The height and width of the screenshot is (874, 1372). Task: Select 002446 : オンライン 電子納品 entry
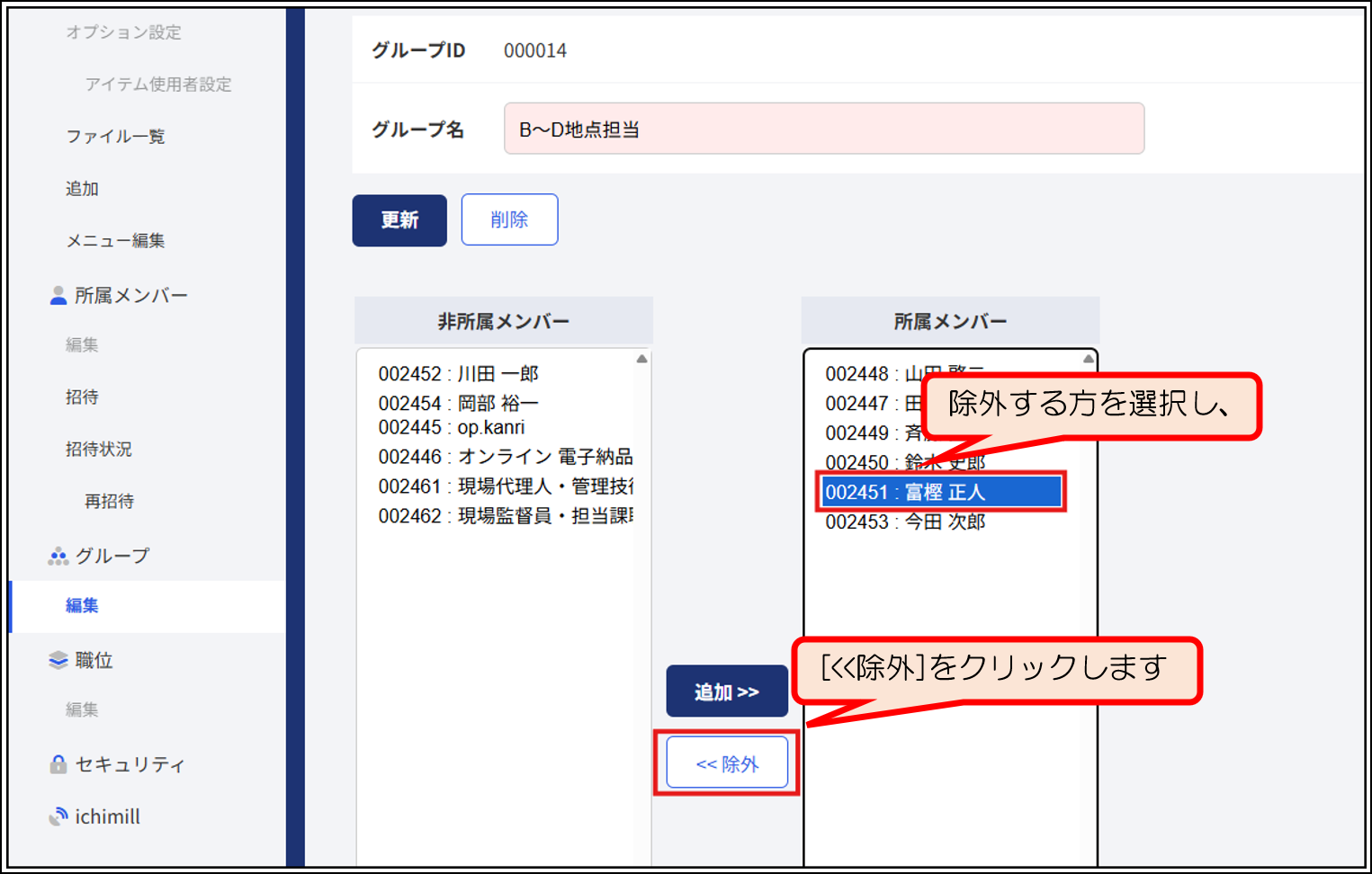505,457
